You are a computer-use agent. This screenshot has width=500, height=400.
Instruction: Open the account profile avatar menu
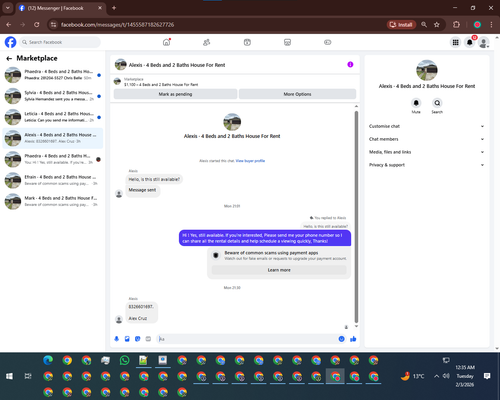(x=484, y=42)
